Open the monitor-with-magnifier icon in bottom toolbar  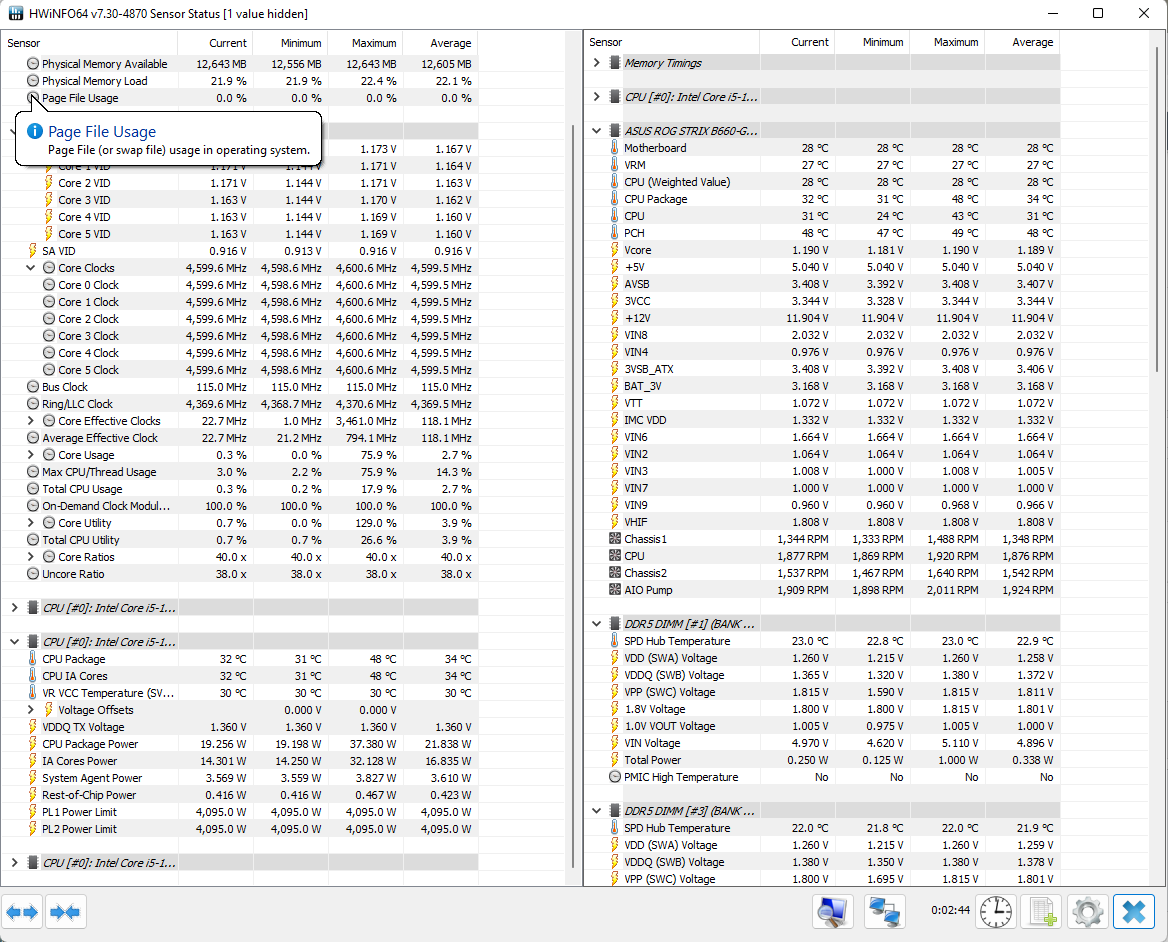(832, 911)
